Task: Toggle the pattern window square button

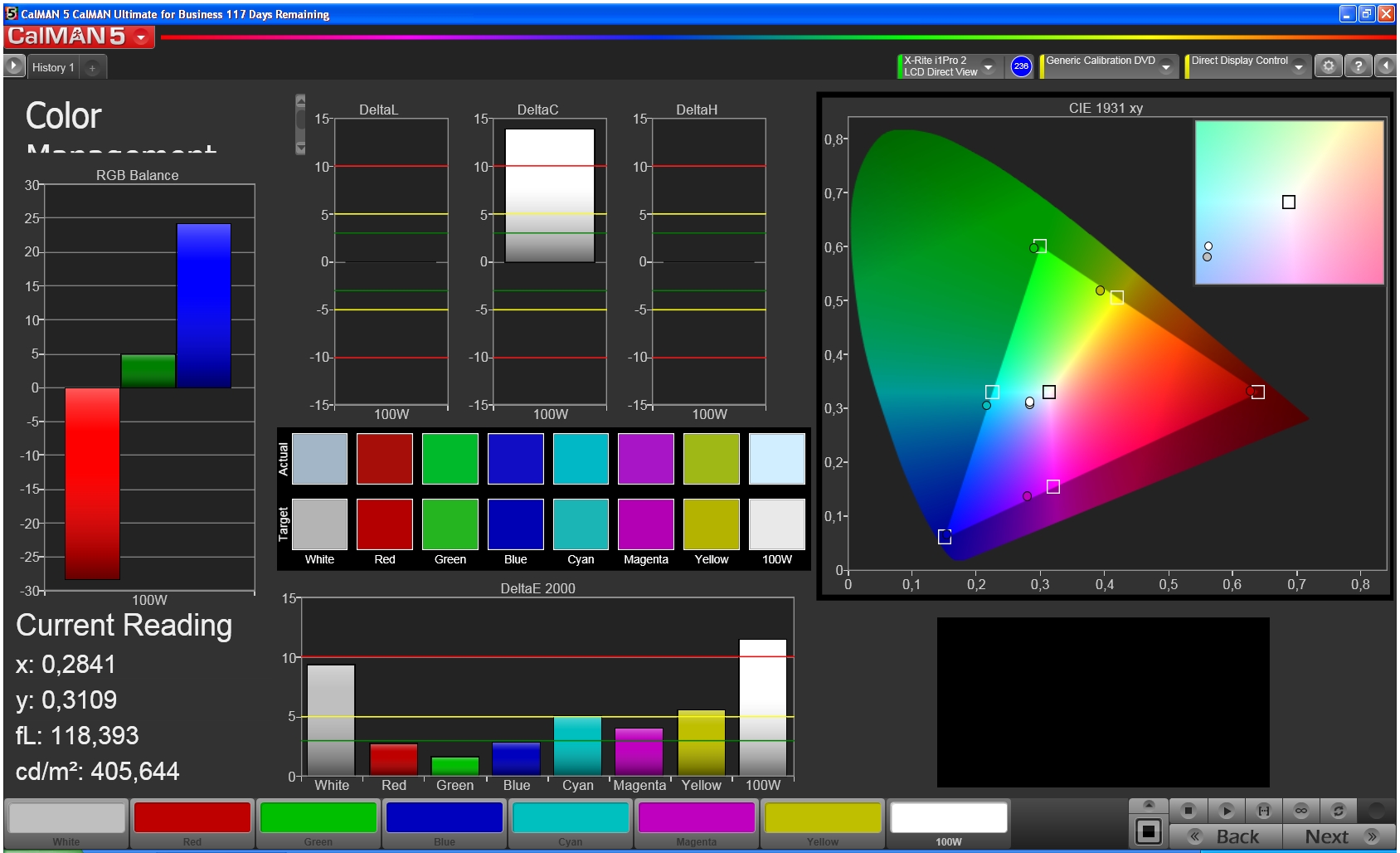Action: click(1149, 831)
